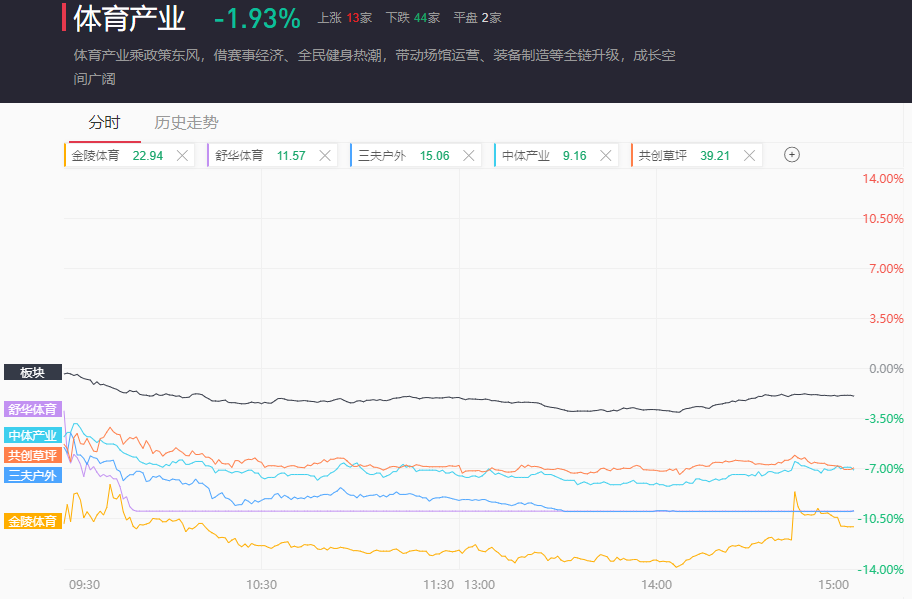Toggle the 舒华体育 chart line label
This screenshot has width=912, height=599.
33,409
